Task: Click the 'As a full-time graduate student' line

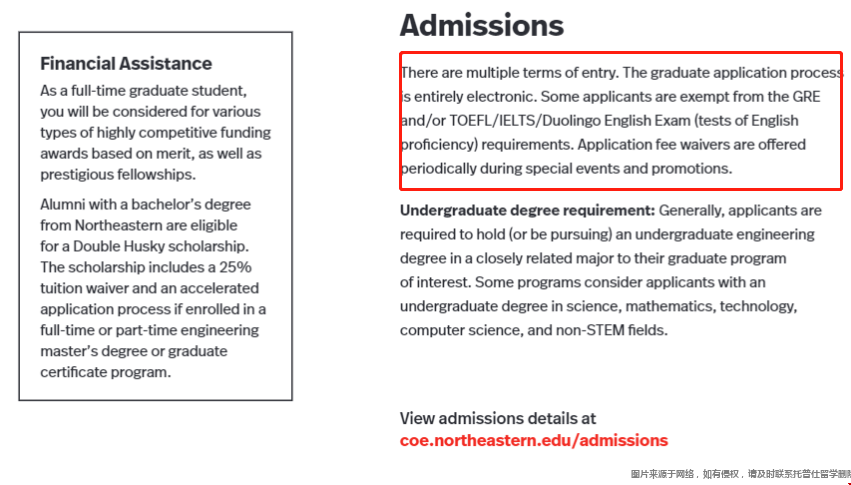Action: 143,90
